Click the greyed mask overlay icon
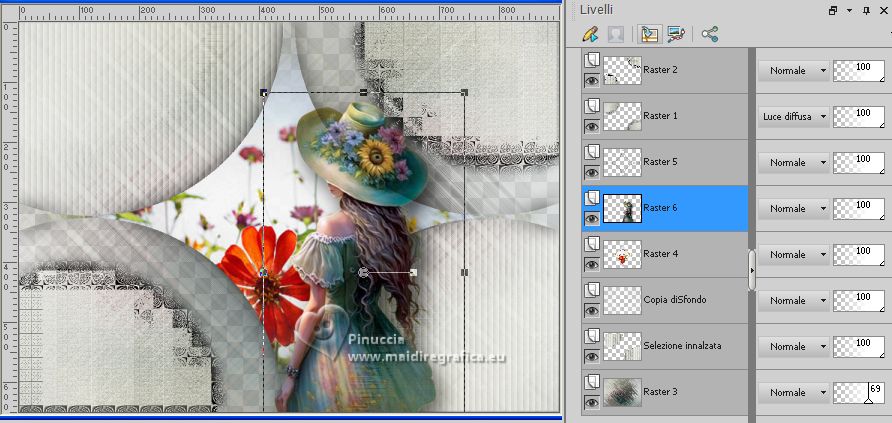 (616, 34)
